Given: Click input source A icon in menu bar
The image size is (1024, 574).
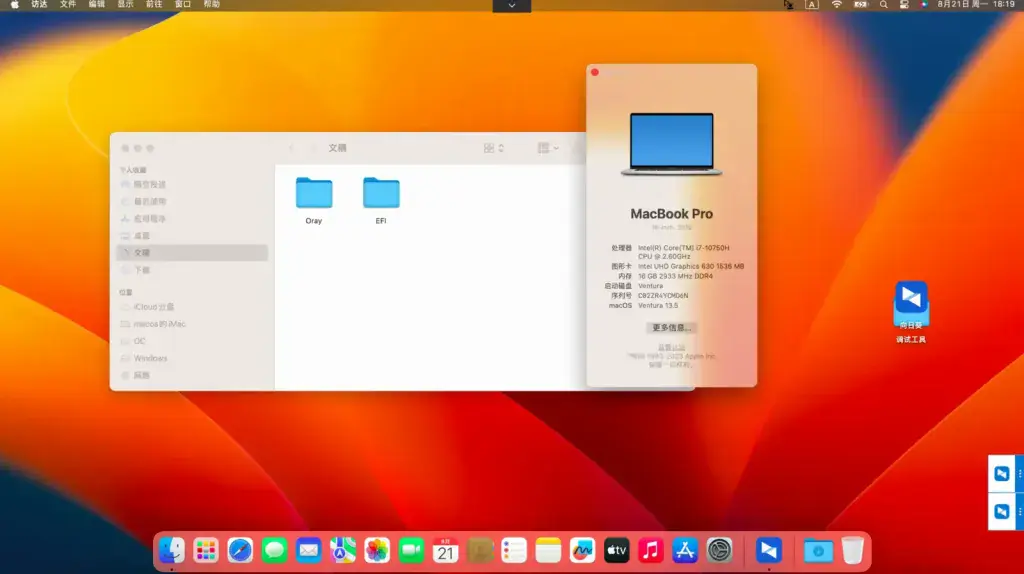Looking at the screenshot, I should pyautogui.click(x=812, y=5).
